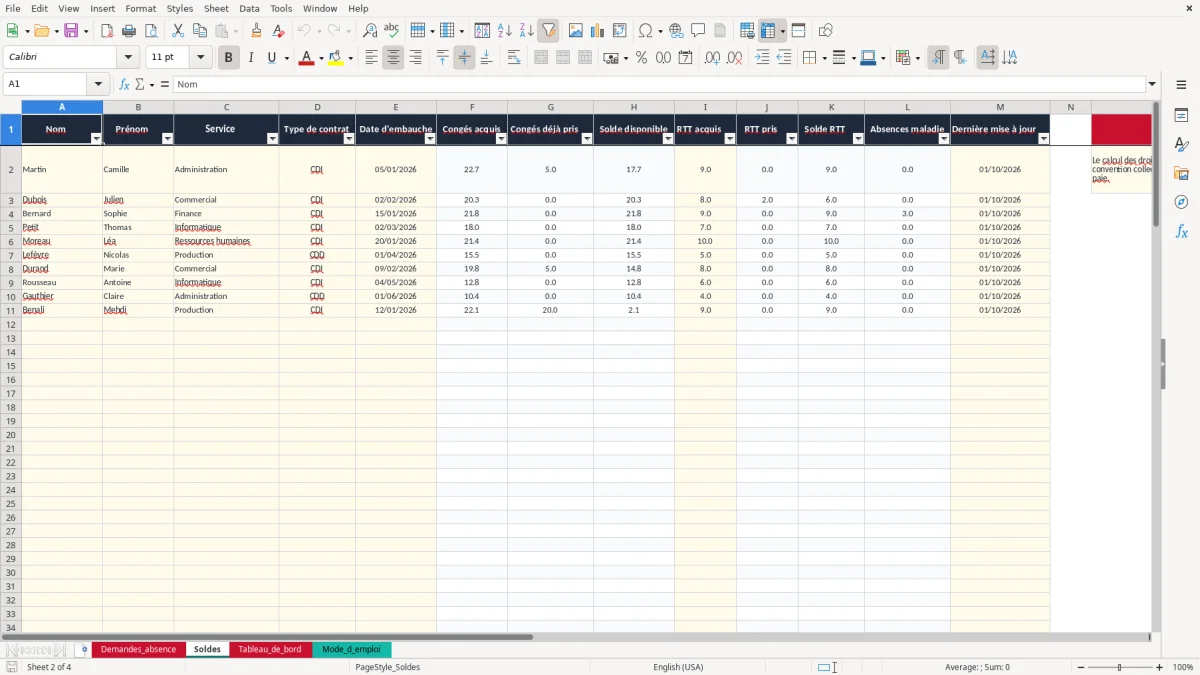Screen dimensions: 1200x675
Task: Clear direct formatting icon
Action: click(279, 31)
